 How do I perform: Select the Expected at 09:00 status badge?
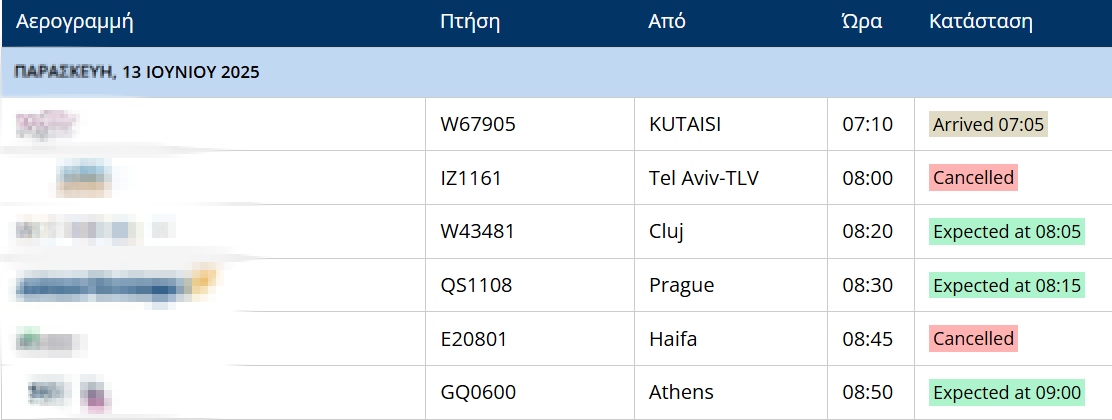coord(1007,392)
